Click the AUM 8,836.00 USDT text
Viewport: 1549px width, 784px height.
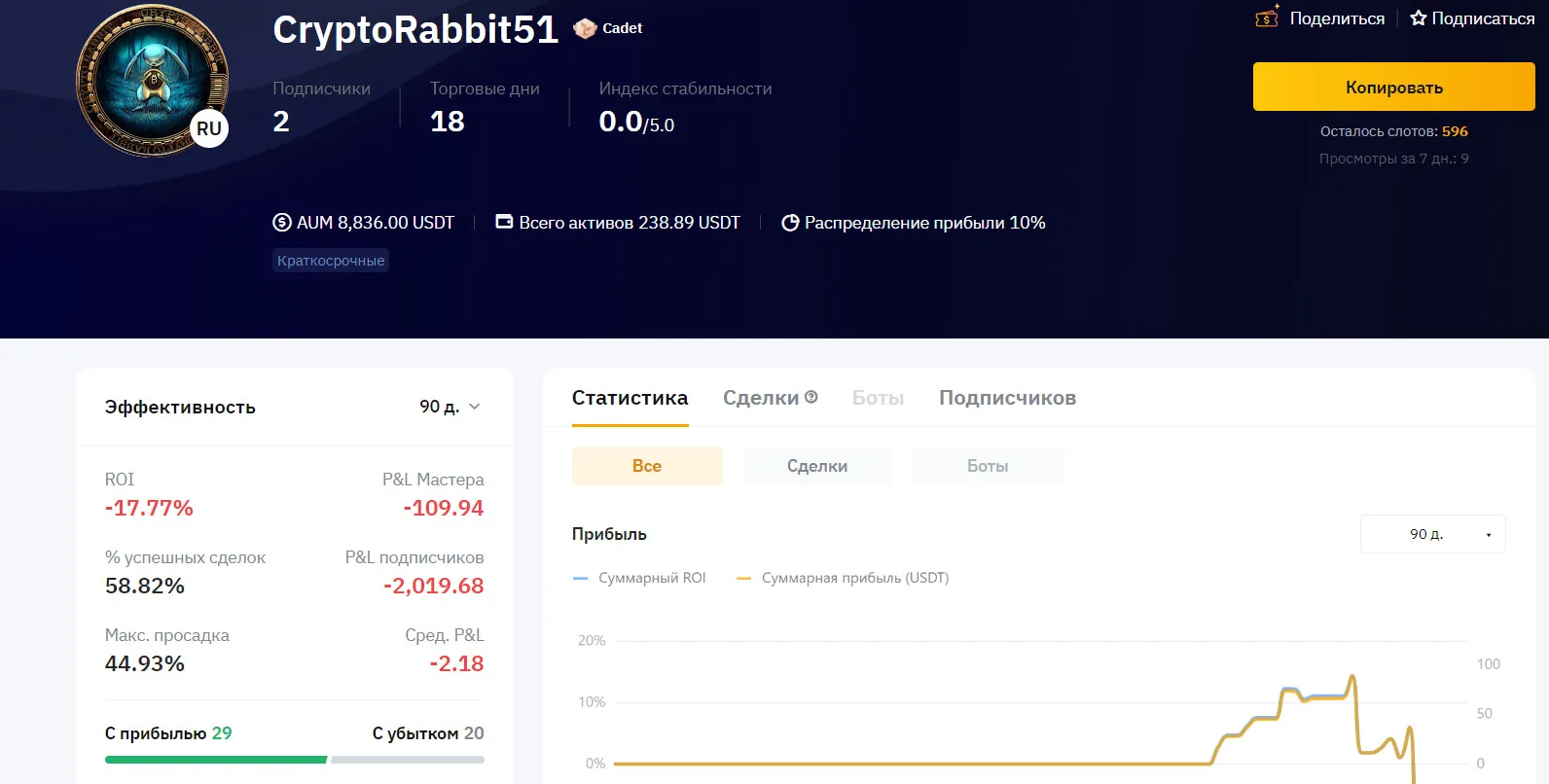pos(376,223)
